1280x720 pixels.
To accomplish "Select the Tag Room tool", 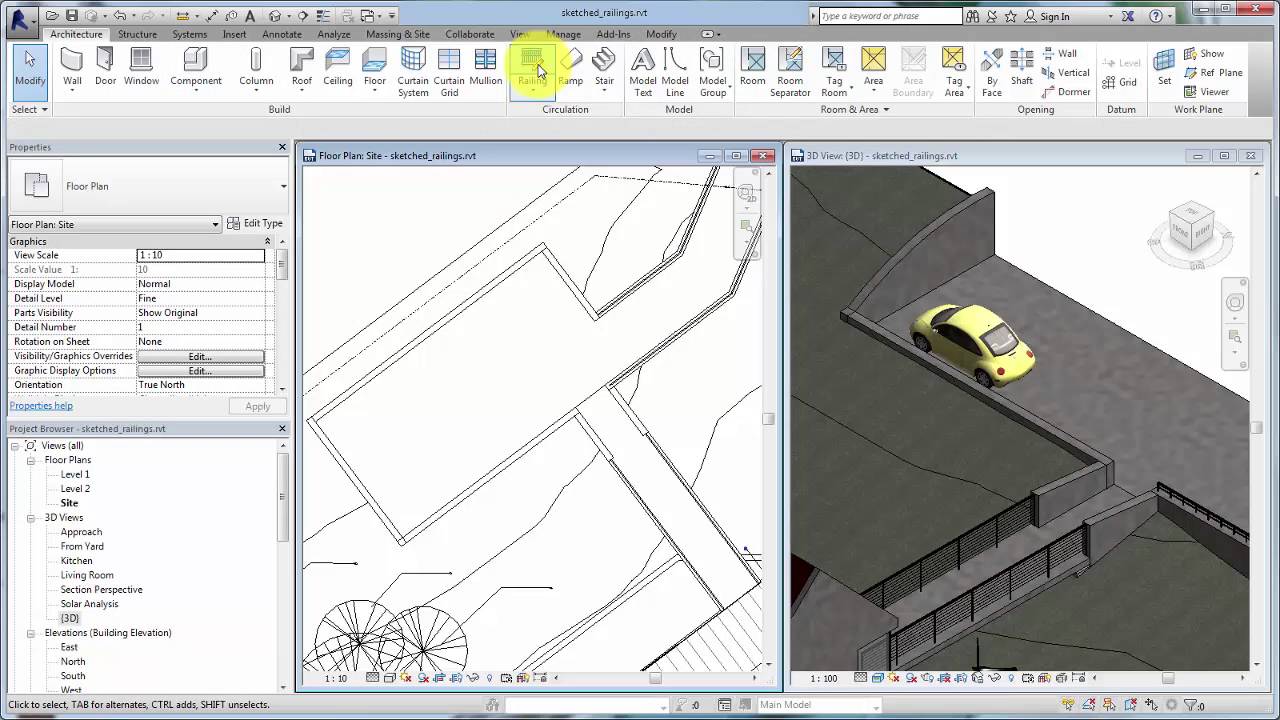I will 834,72.
